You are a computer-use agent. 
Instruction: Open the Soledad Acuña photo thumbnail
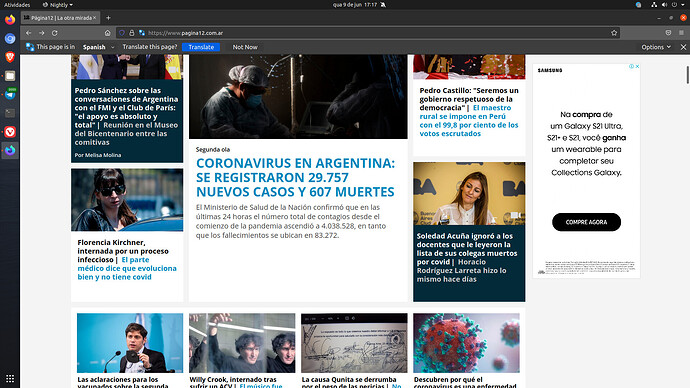469,194
